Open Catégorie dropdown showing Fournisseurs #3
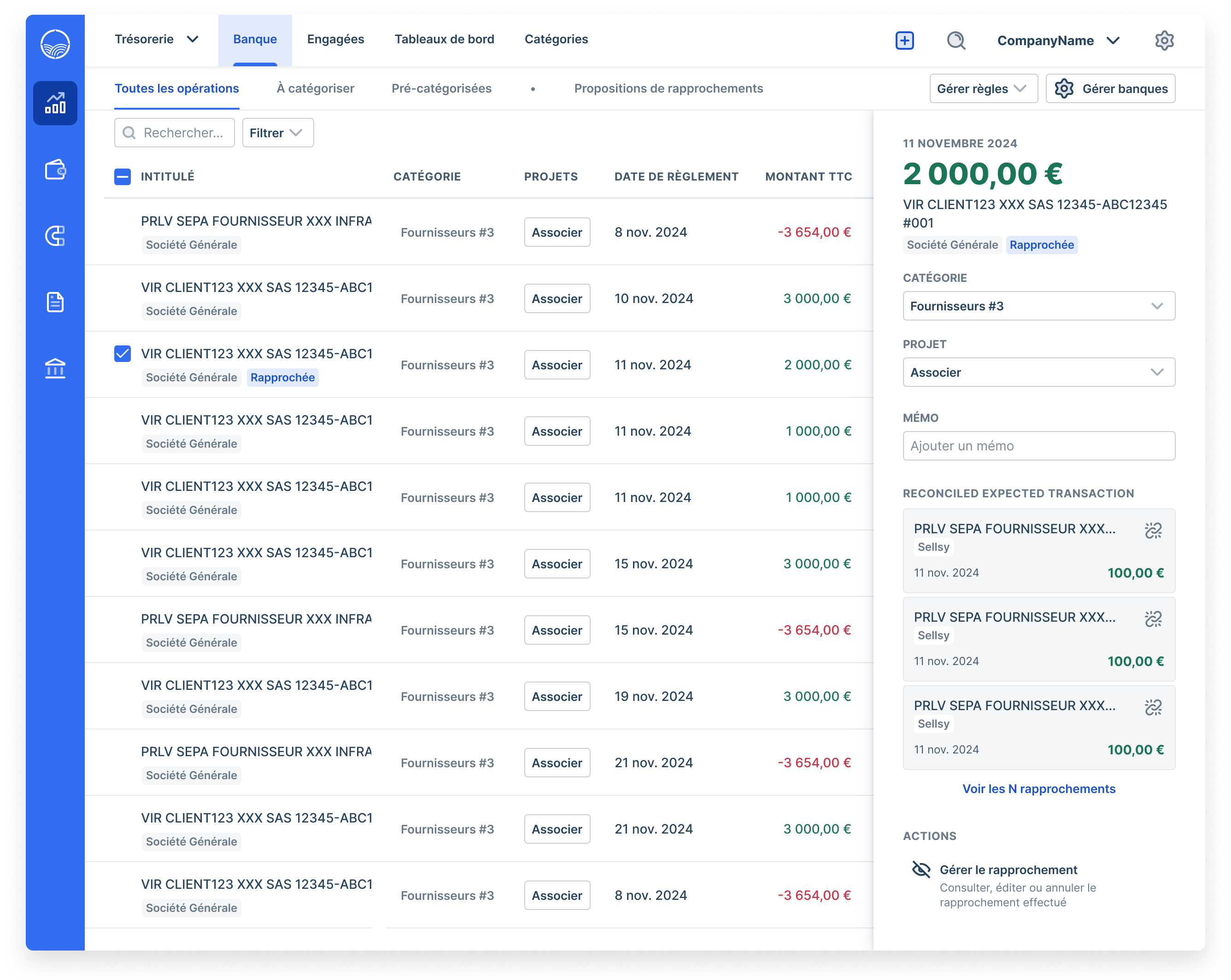This screenshot has height=980, width=1231. (x=1038, y=306)
